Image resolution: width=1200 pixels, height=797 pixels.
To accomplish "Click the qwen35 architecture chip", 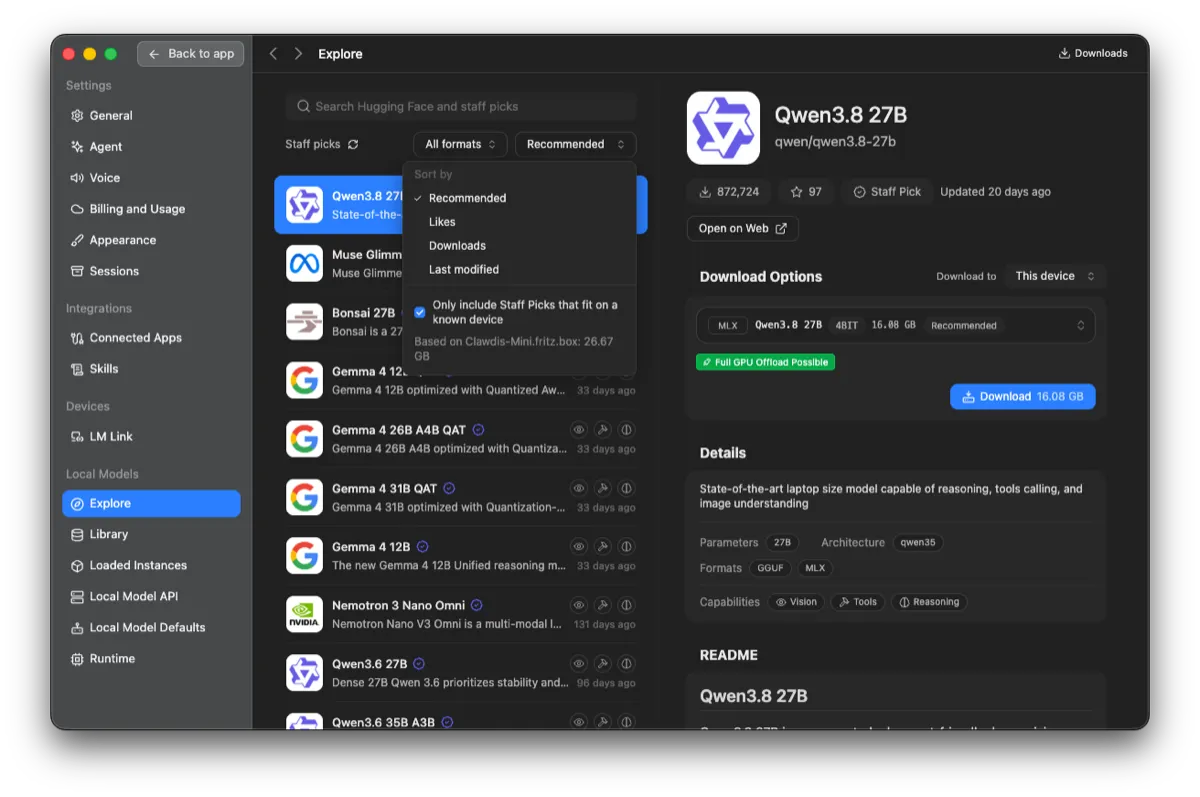I will pos(918,543).
